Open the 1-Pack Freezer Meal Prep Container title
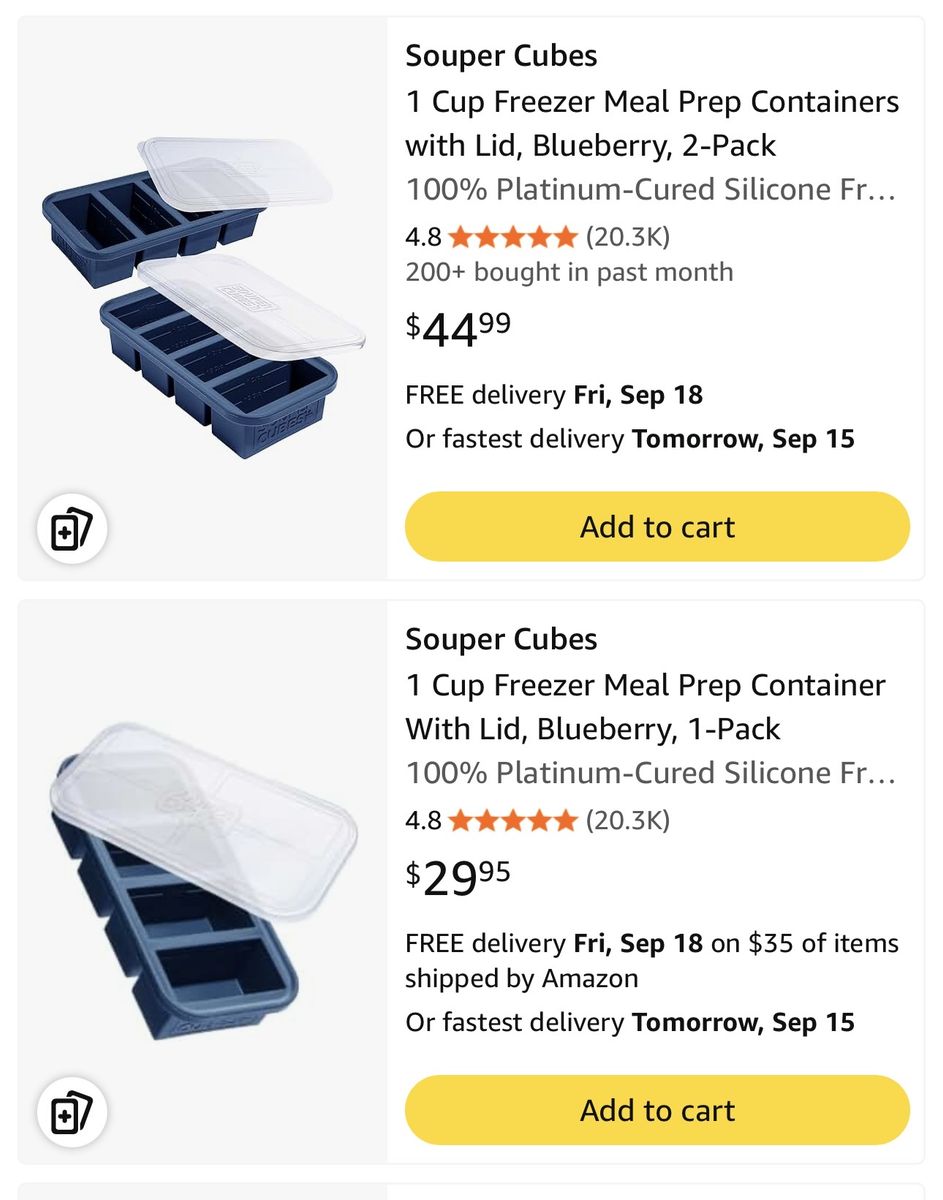 (645, 707)
